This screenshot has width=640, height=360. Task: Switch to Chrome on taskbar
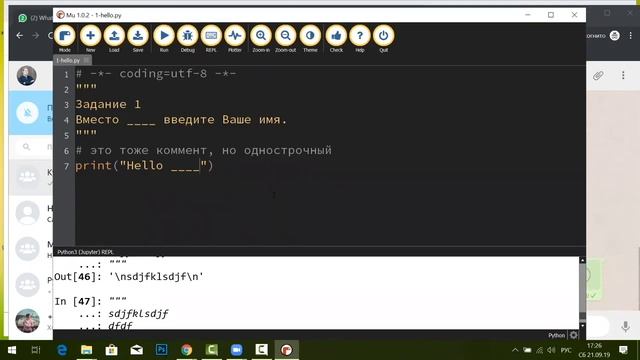tap(187, 350)
